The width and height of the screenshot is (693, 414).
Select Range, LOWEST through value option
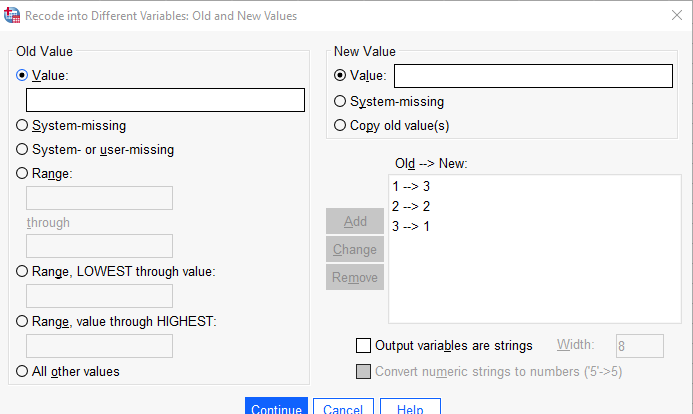[22, 271]
